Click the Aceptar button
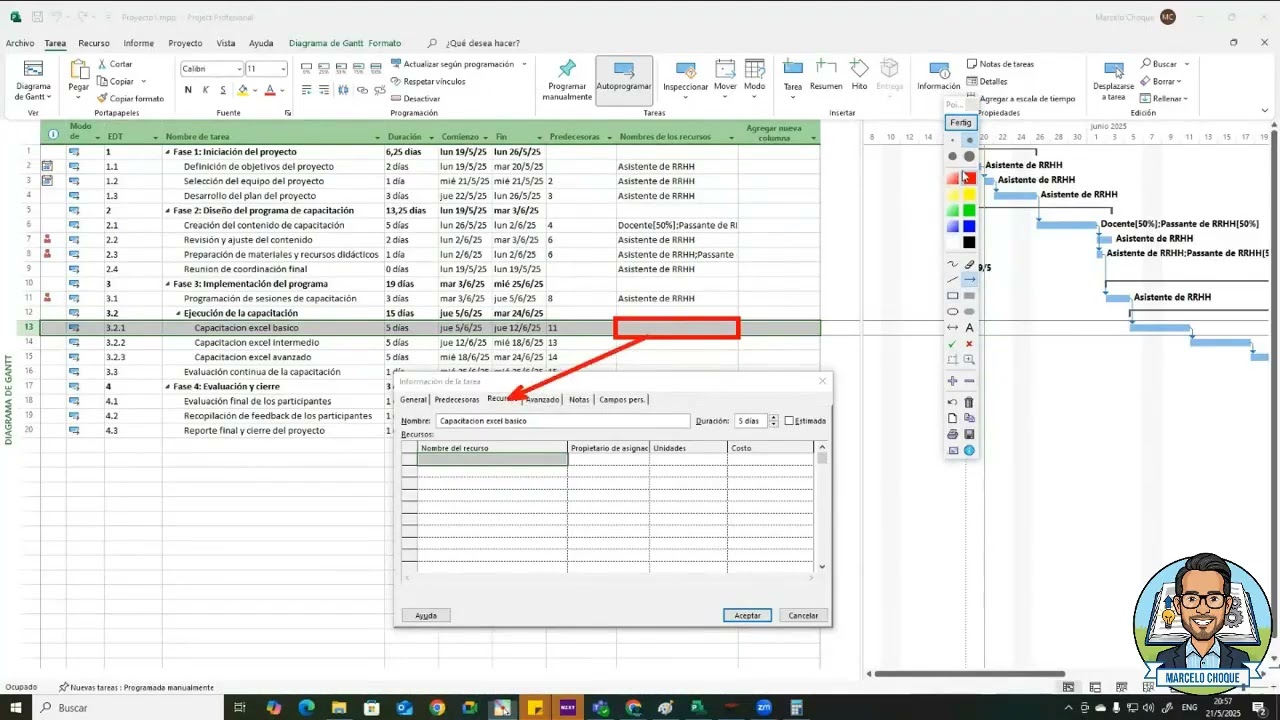1280x720 pixels. point(747,615)
